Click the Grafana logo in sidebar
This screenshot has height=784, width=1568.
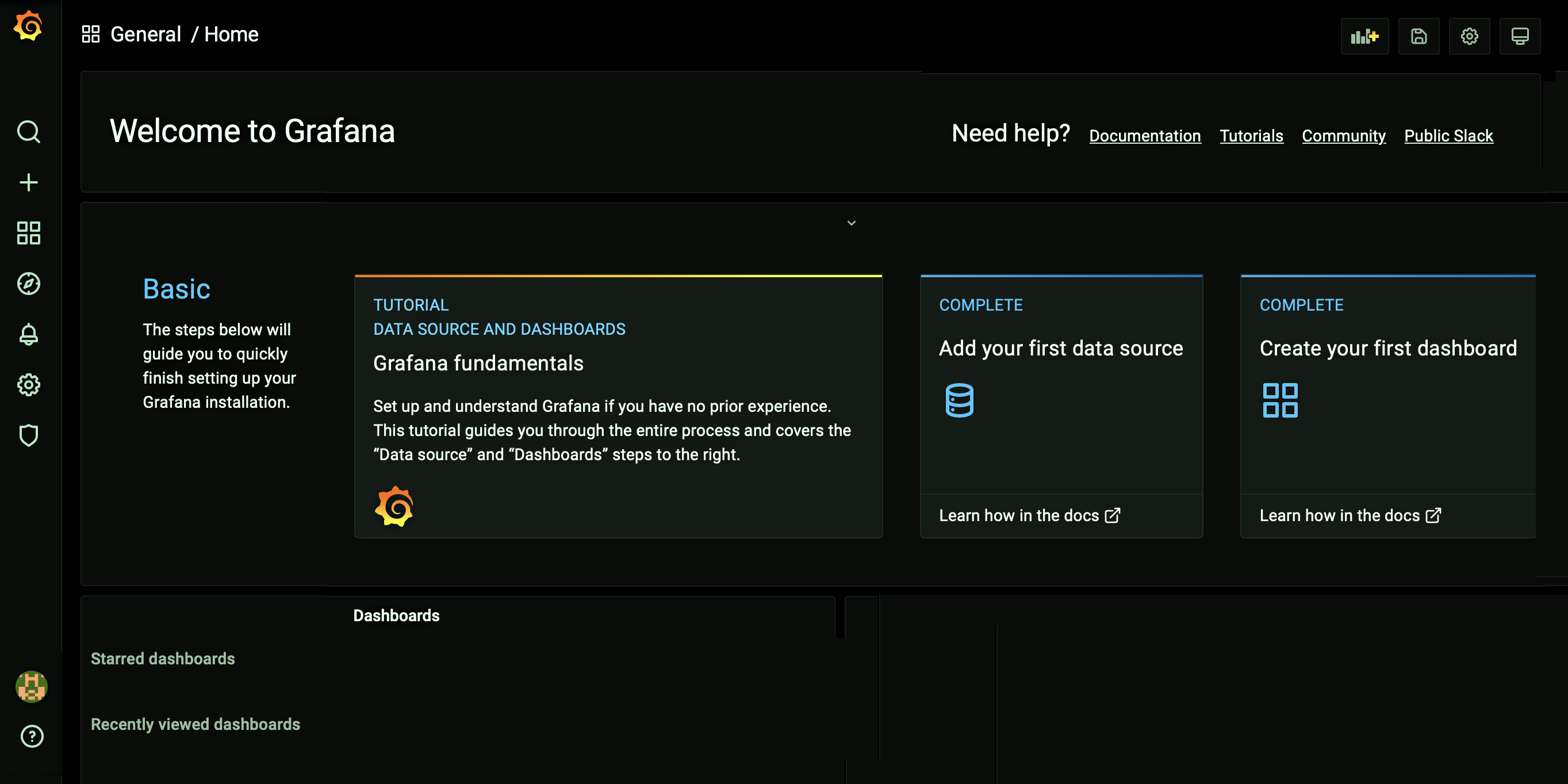point(28,27)
